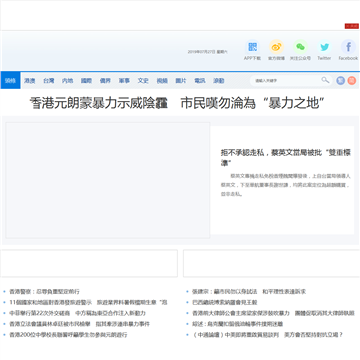The width and height of the screenshot is (360, 360).
Task: Open the official Weibo icon
Action: pos(276,47)
